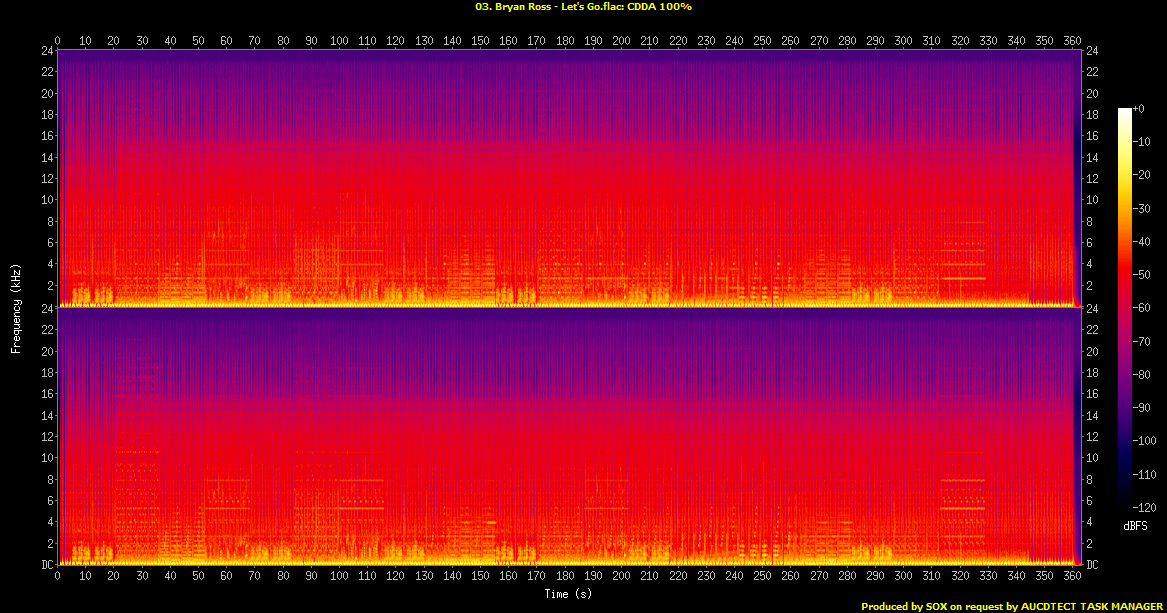1167x613 pixels.
Task: Click the "-110" value on the dBFS scale
Action: [x=1145, y=474]
